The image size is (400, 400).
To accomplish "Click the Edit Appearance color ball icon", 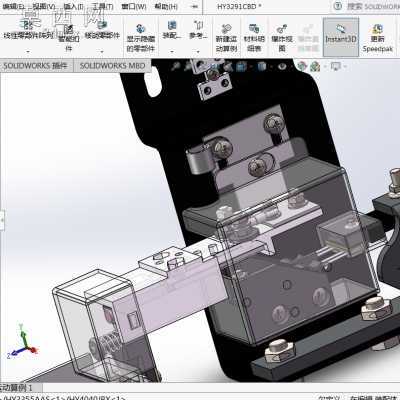I will pos(302,66).
